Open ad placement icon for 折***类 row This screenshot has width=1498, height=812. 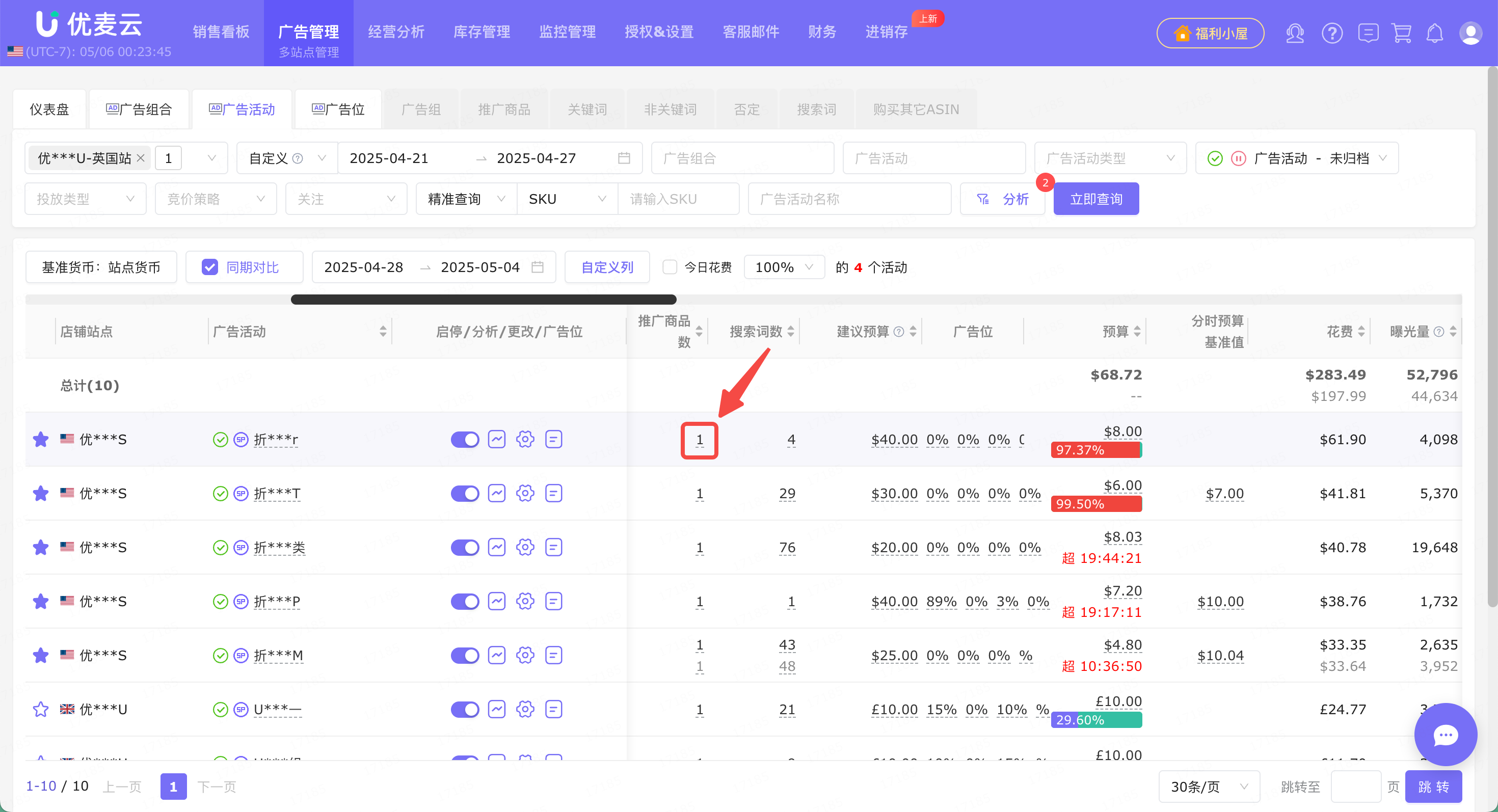[x=553, y=548]
